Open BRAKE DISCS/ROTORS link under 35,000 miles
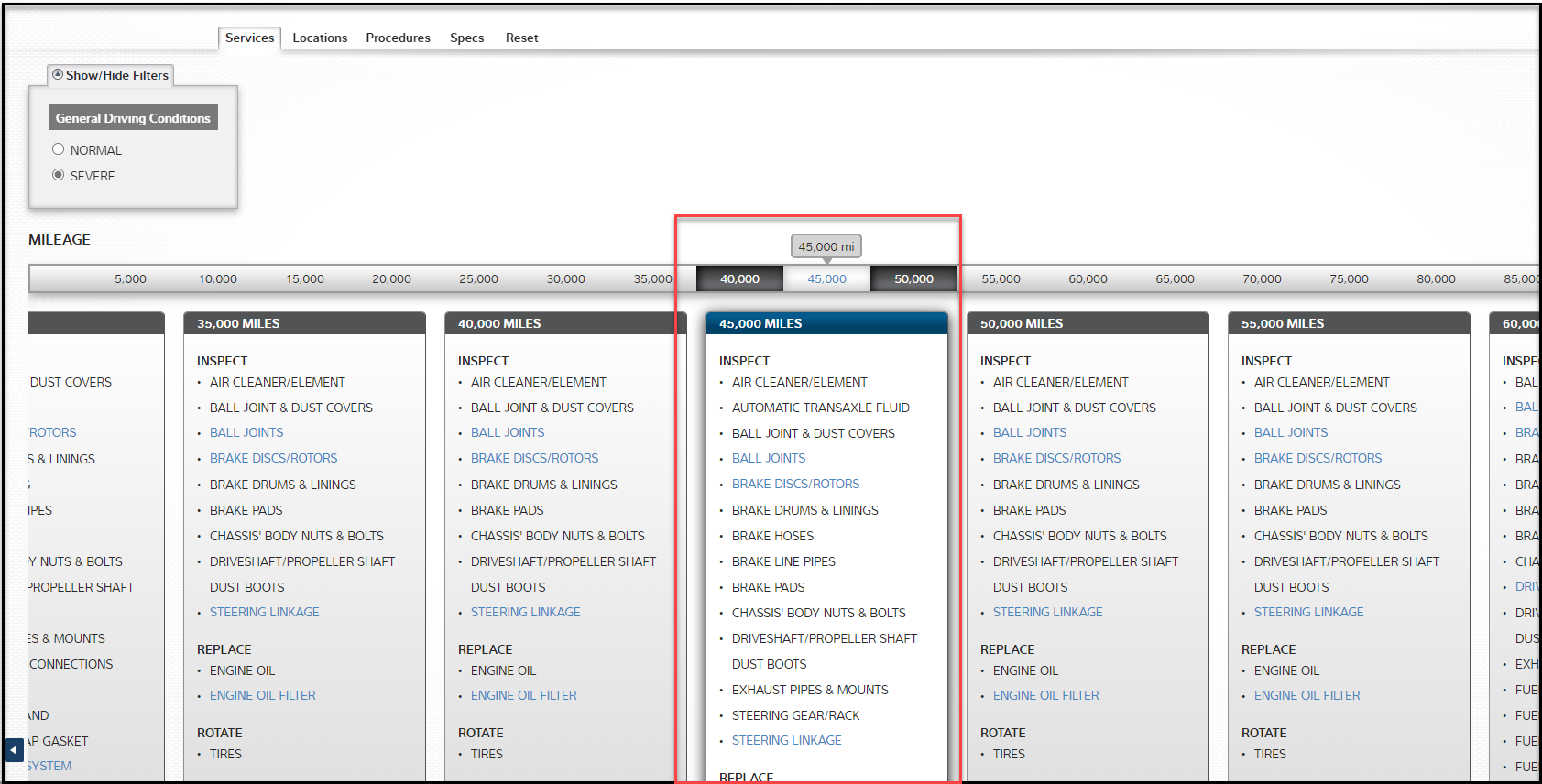This screenshot has width=1542, height=784. pos(273,458)
